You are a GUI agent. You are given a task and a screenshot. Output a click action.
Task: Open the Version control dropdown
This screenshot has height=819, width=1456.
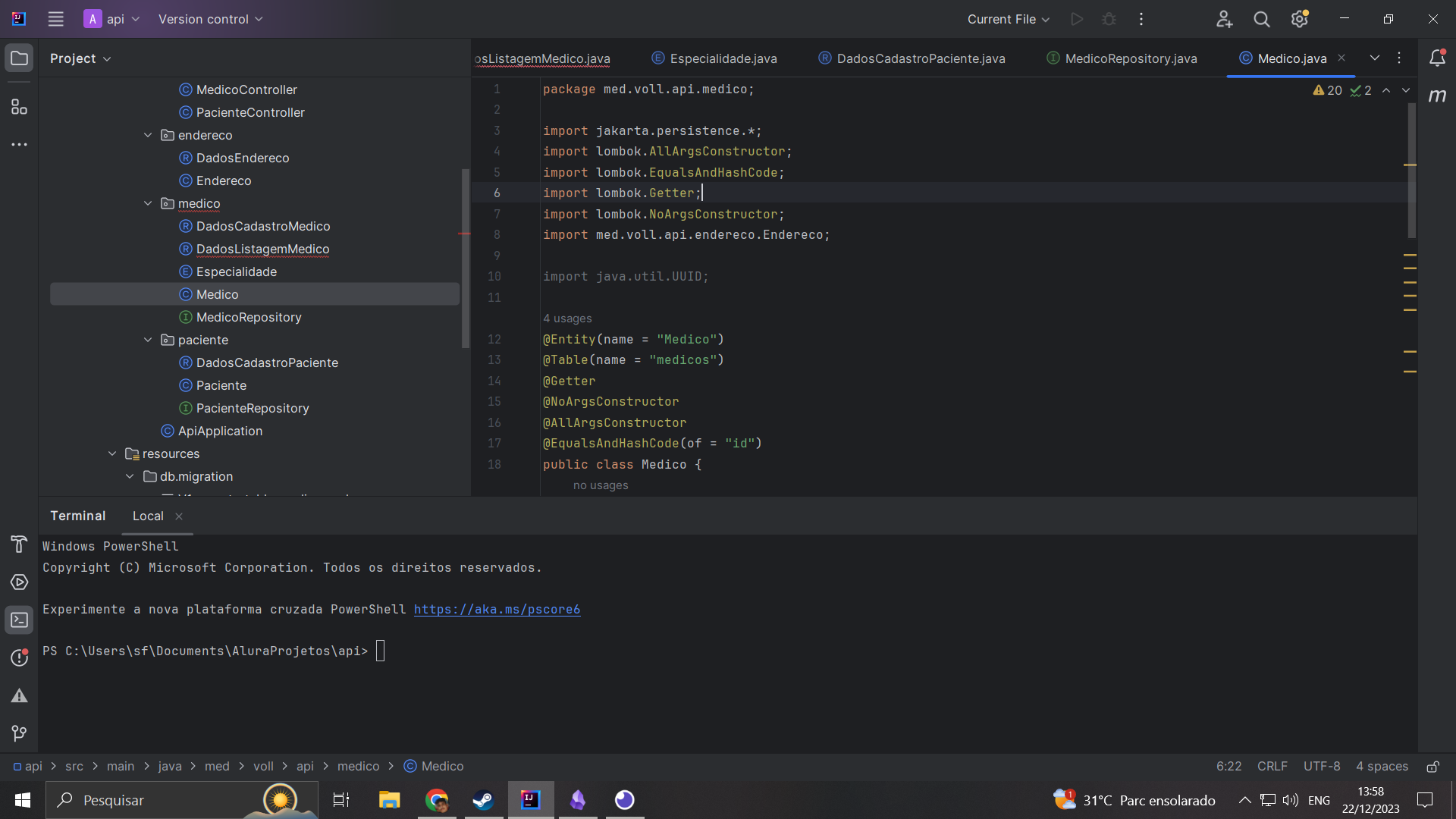(210, 19)
